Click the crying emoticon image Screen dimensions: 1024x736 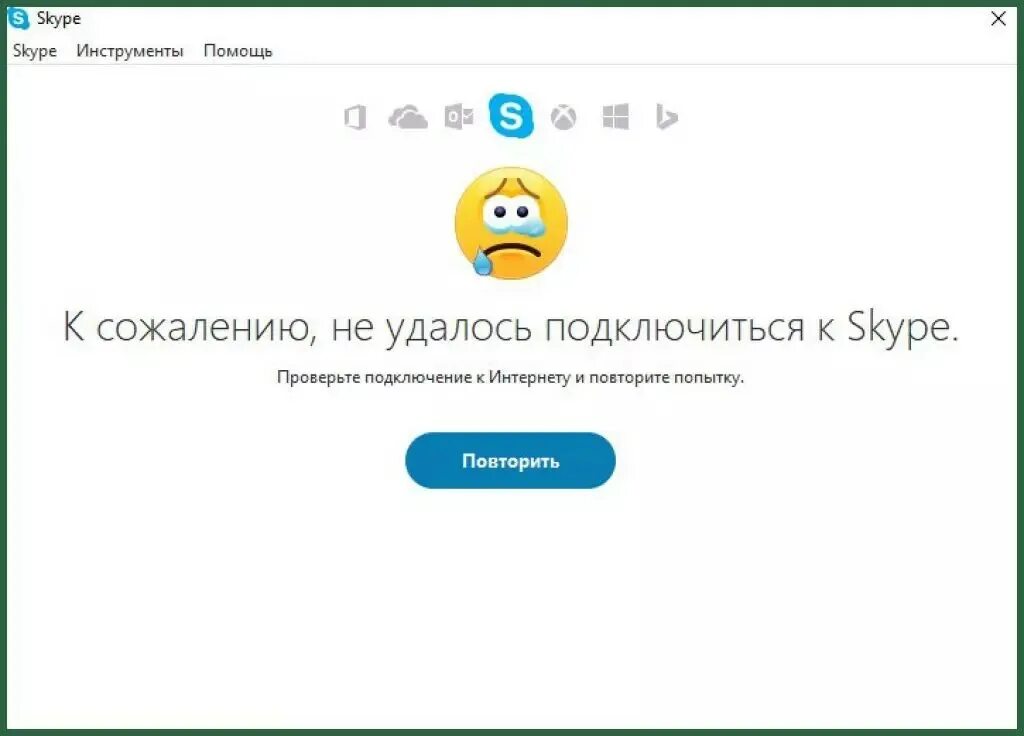(x=511, y=223)
